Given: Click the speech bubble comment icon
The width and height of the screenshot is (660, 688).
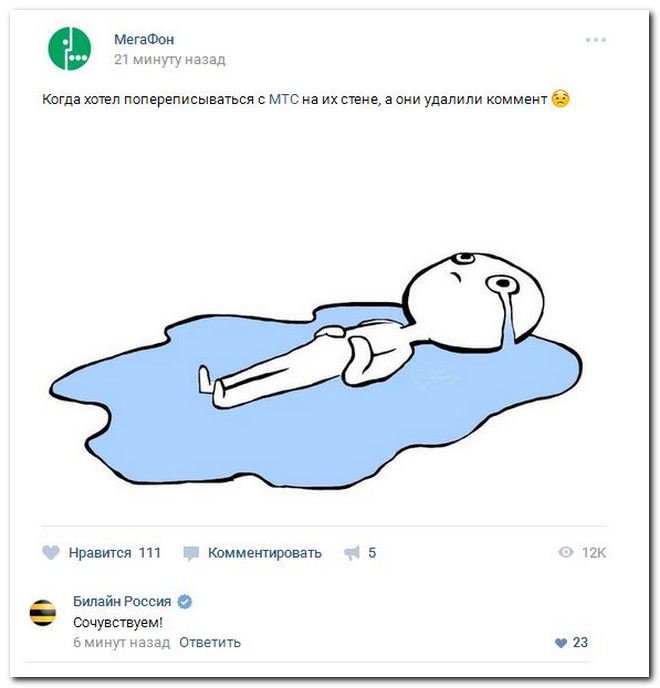Looking at the screenshot, I should click(191, 553).
